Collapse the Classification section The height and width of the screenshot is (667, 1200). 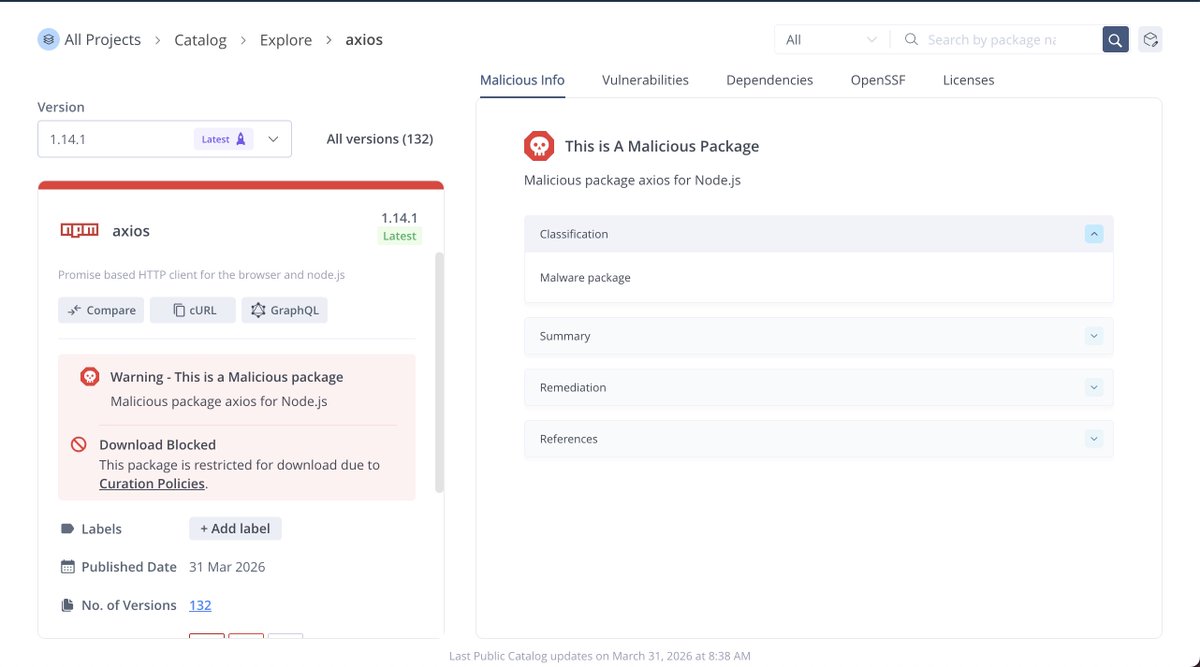(1094, 234)
